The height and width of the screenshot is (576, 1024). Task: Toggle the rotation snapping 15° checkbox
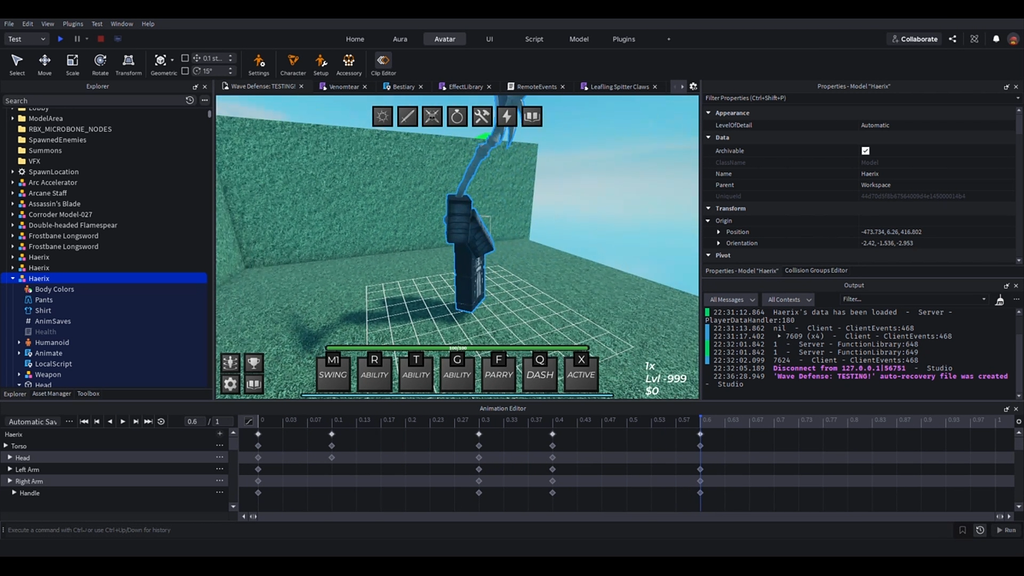(185, 71)
